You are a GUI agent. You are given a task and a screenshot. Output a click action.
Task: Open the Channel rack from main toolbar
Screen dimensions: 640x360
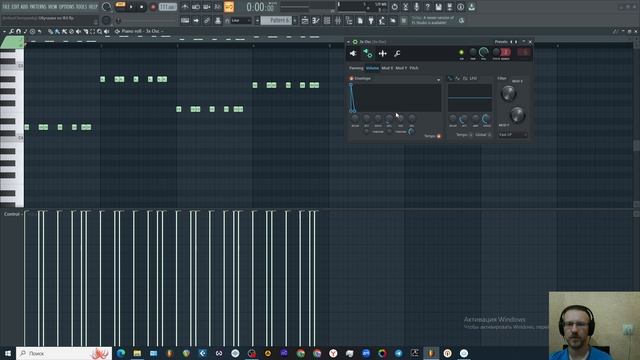(327, 20)
